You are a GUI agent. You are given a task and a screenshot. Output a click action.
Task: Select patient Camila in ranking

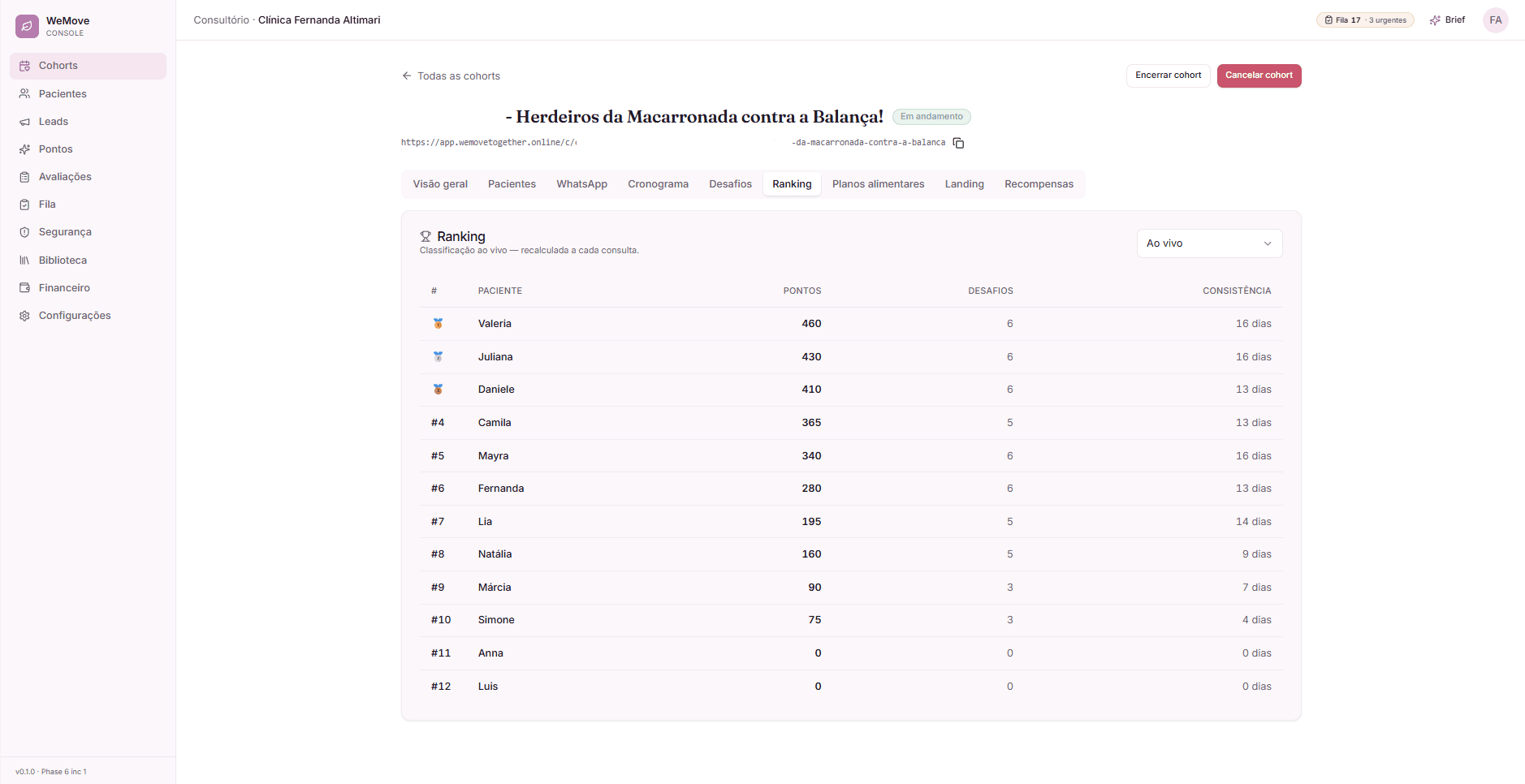[495, 423]
